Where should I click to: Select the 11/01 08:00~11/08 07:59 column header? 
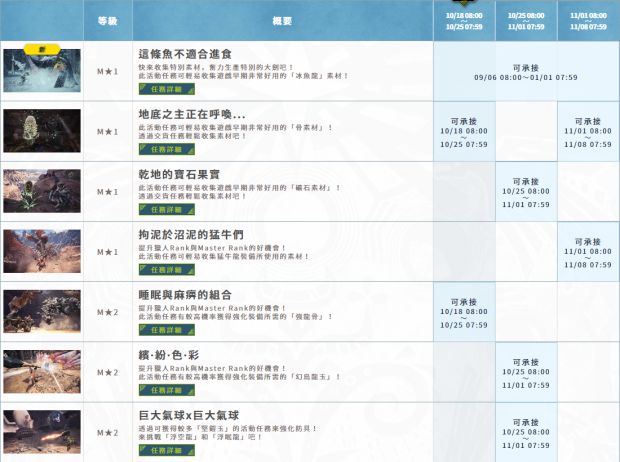tap(588, 21)
